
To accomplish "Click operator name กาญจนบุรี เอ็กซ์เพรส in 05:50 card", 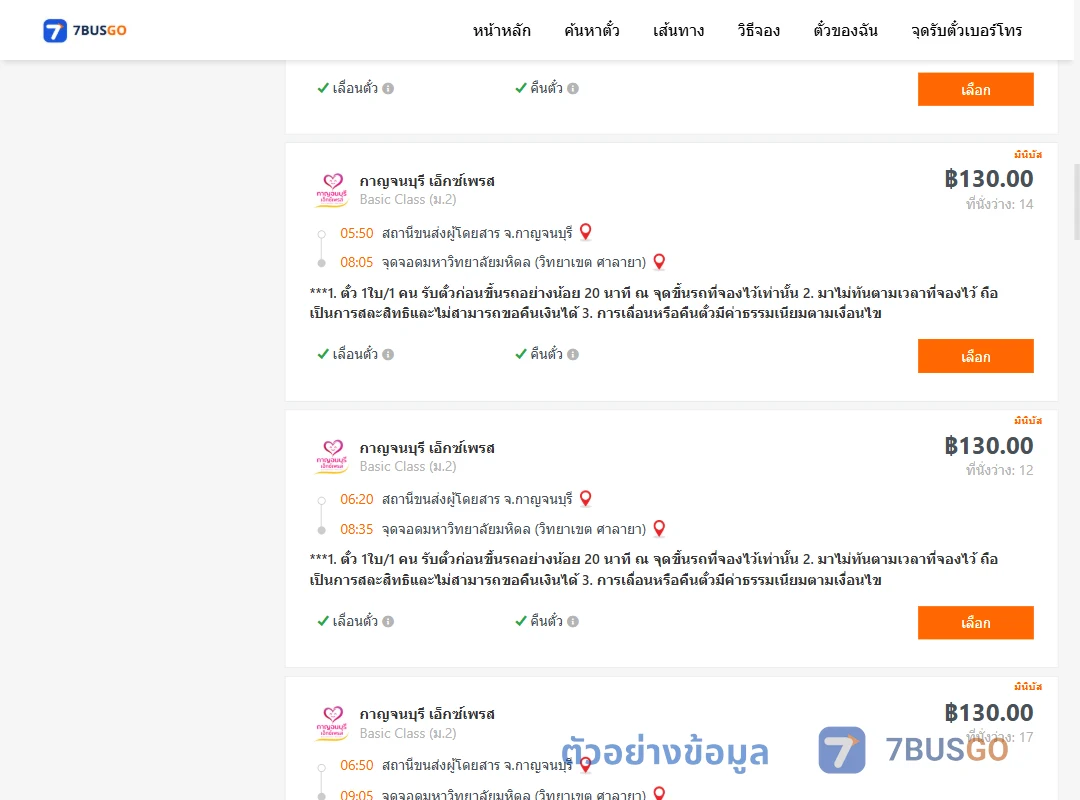I will (x=427, y=181).
